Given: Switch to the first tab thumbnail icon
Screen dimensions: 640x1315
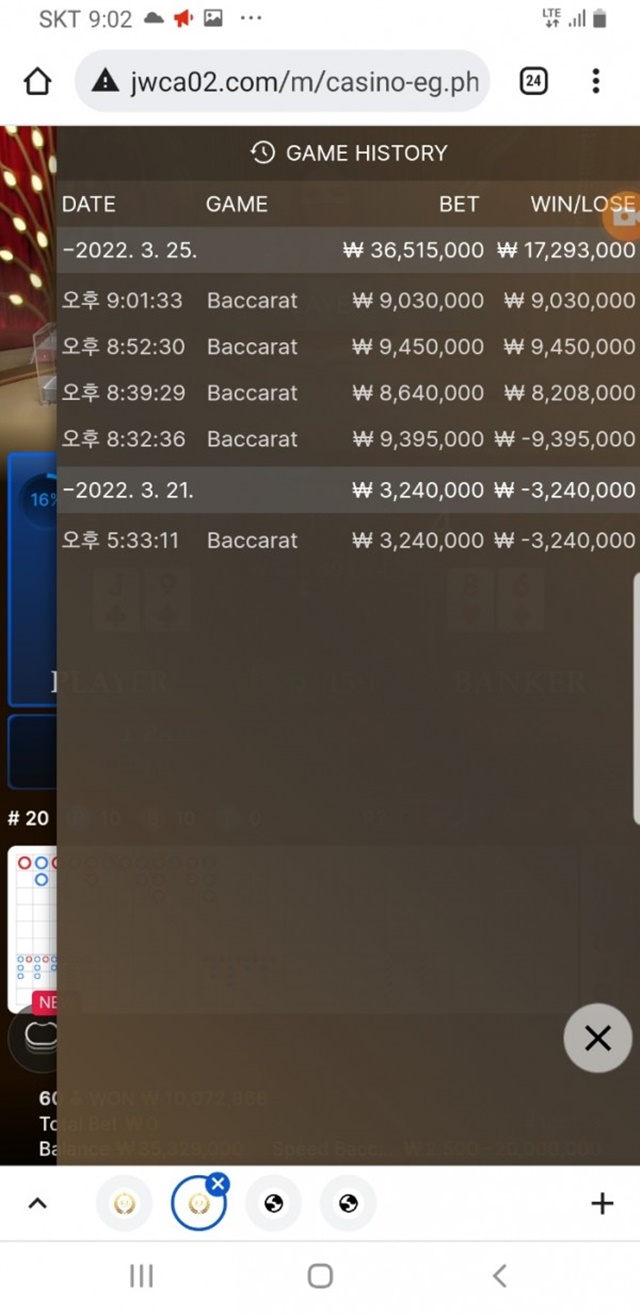Looking at the screenshot, I should 124,1203.
